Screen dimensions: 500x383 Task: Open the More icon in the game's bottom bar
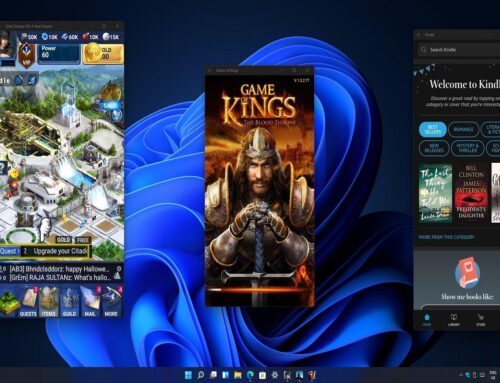tap(111, 302)
